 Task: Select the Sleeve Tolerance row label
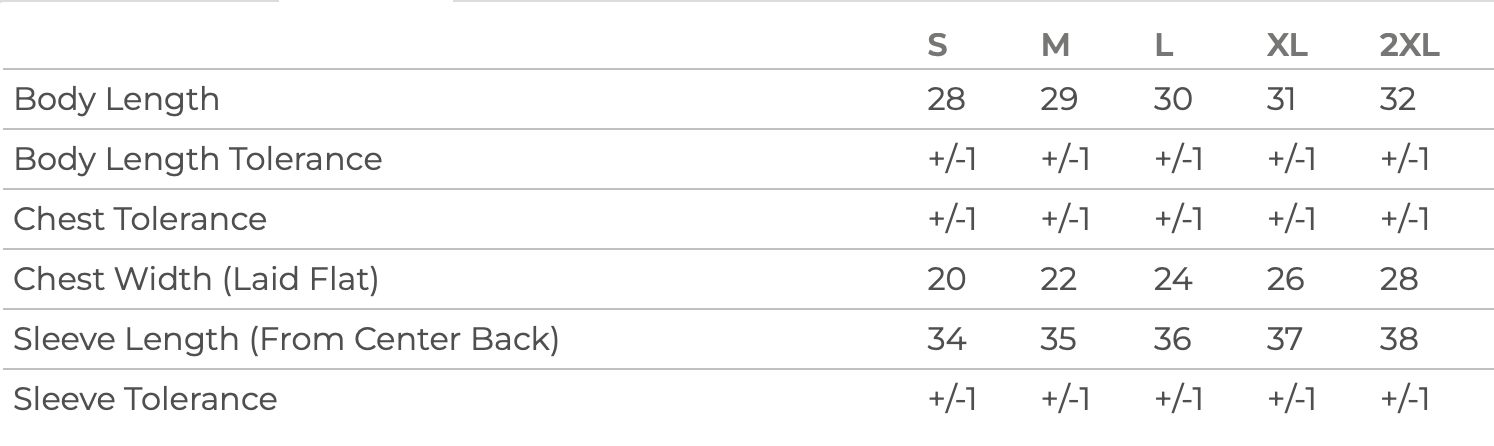[x=145, y=399]
